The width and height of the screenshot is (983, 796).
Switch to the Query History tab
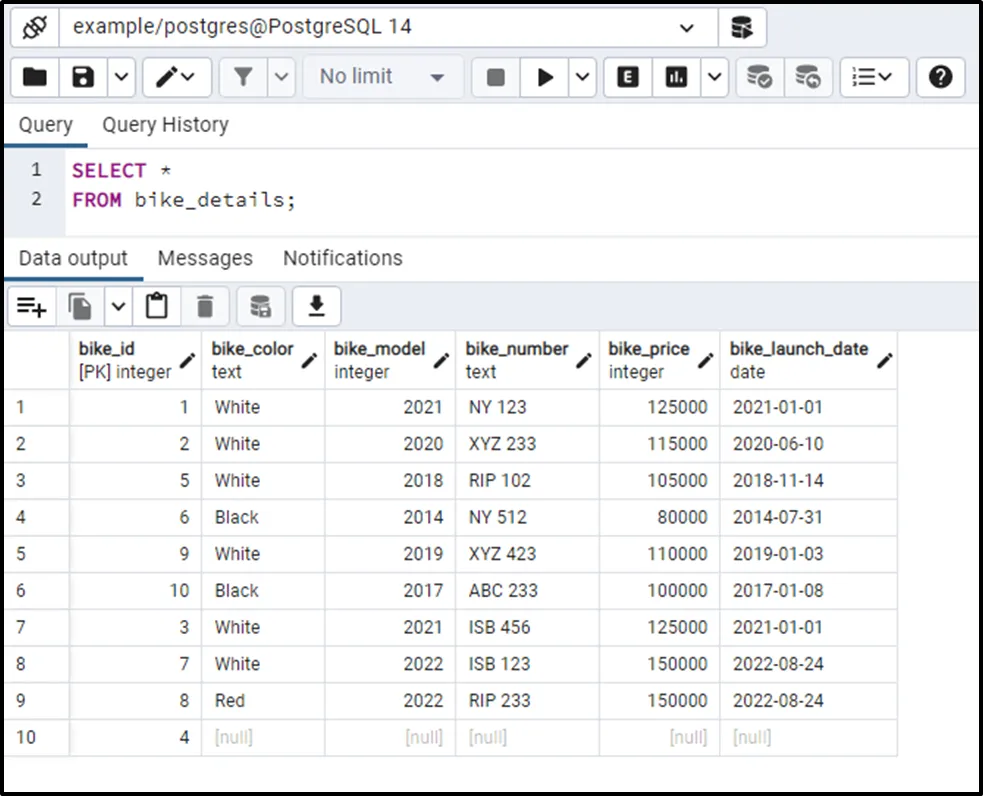point(165,125)
